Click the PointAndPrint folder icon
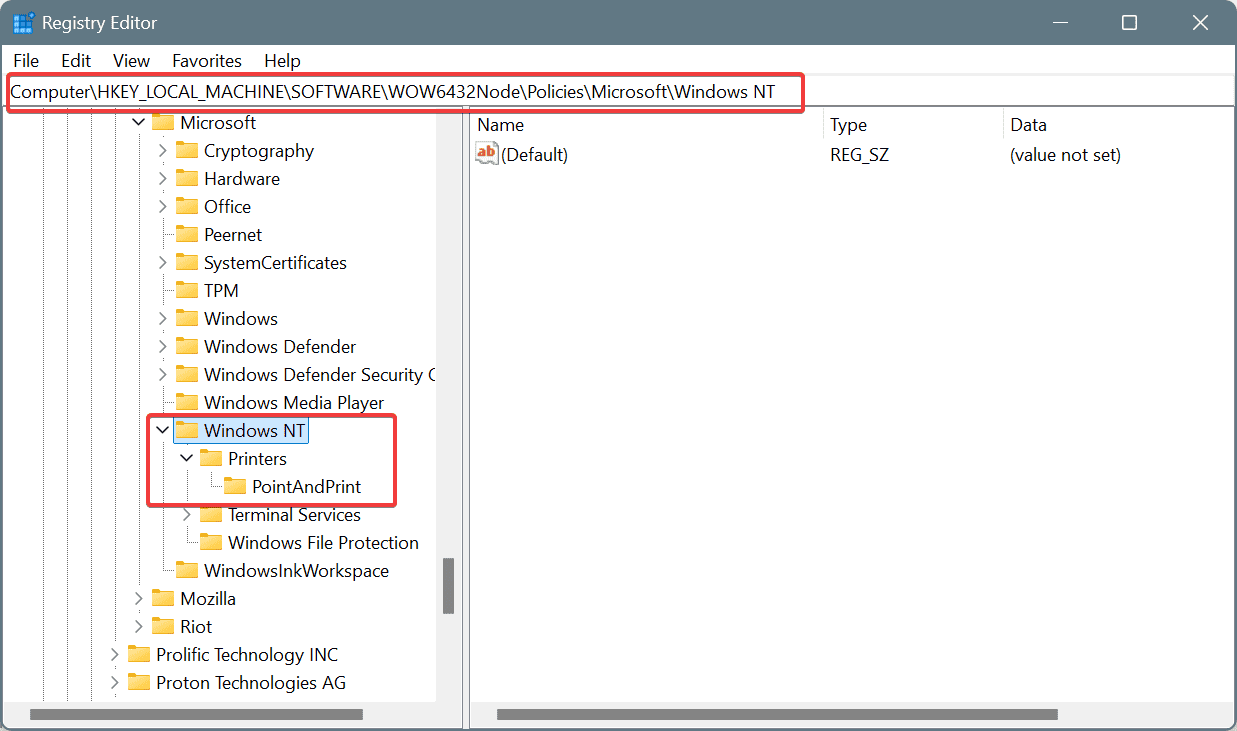Image resolution: width=1237 pixels, height=731 pixels. coord(234,486)
